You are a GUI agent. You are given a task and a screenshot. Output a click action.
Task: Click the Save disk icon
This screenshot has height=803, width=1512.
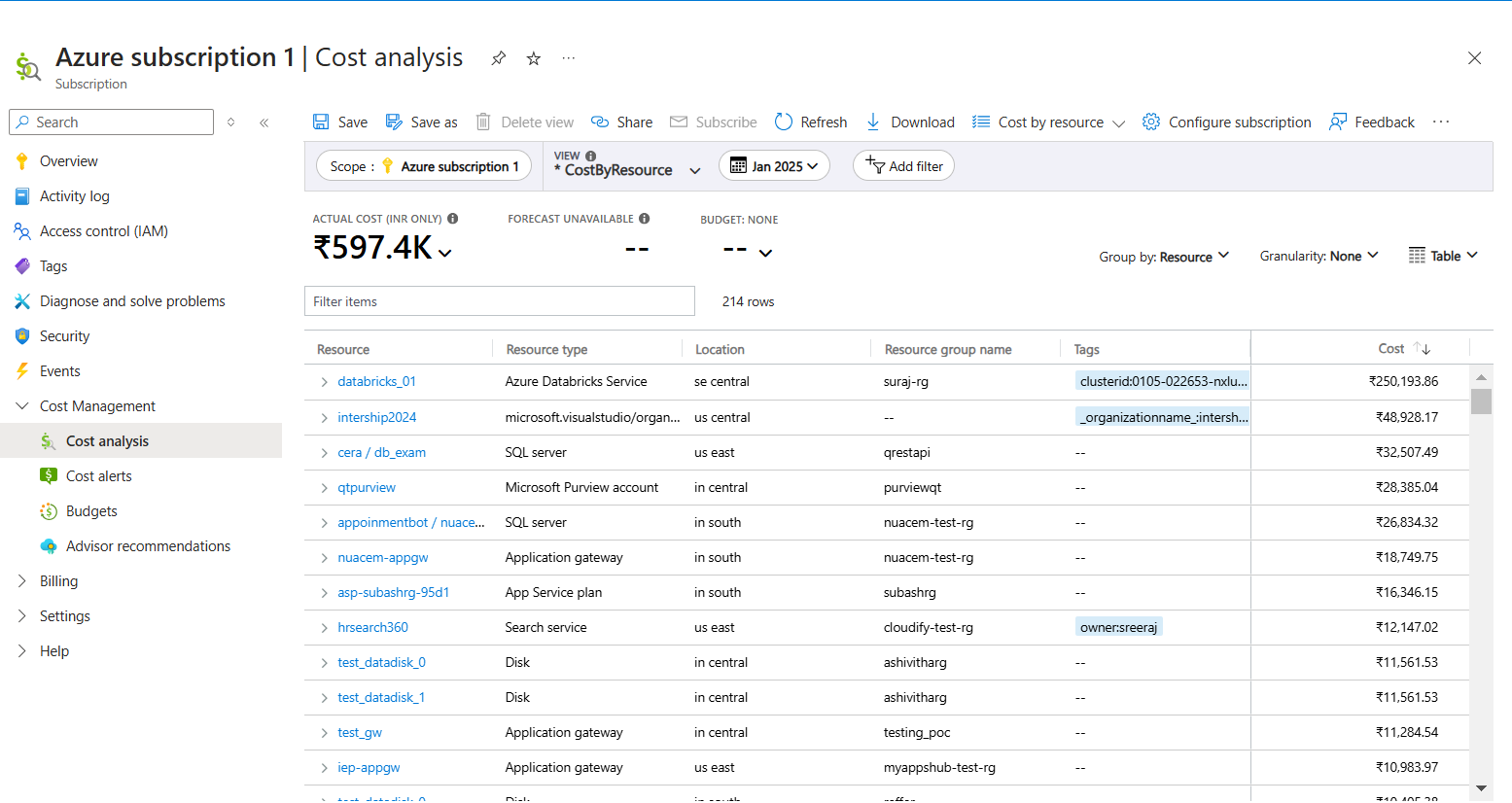[321, 122]
